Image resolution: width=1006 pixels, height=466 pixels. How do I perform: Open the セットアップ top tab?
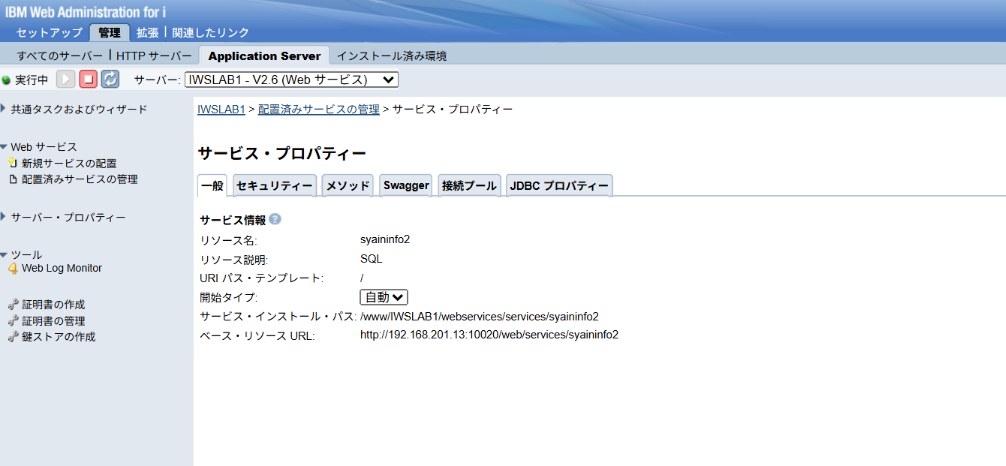[49, 33]
